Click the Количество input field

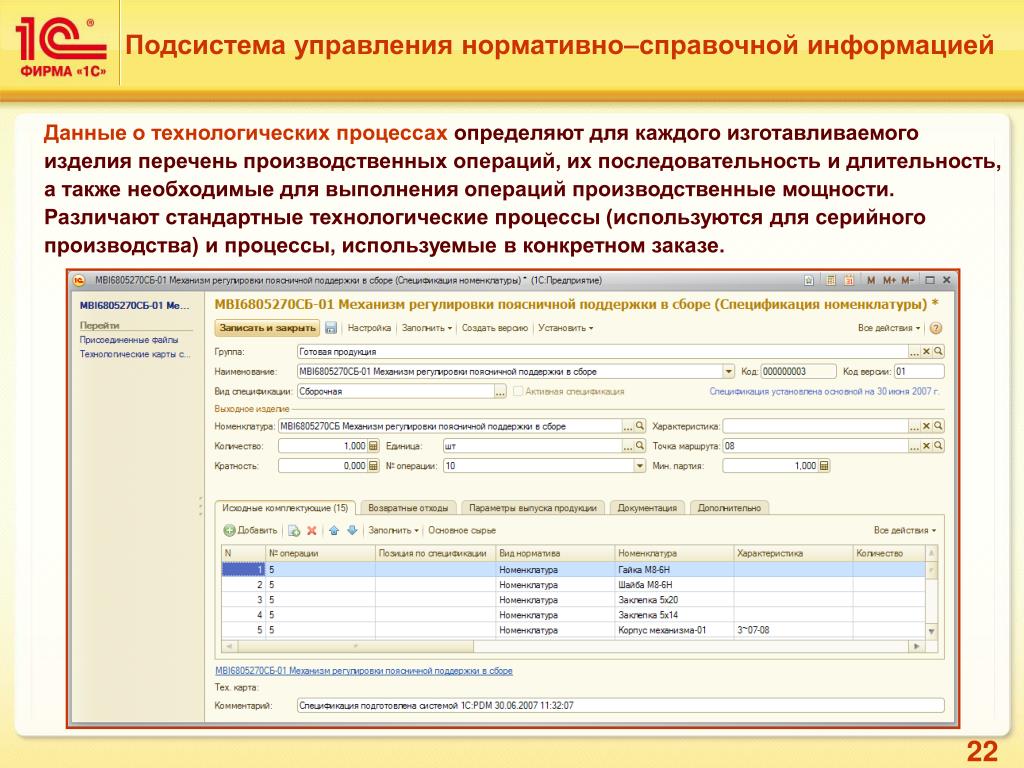323,446
